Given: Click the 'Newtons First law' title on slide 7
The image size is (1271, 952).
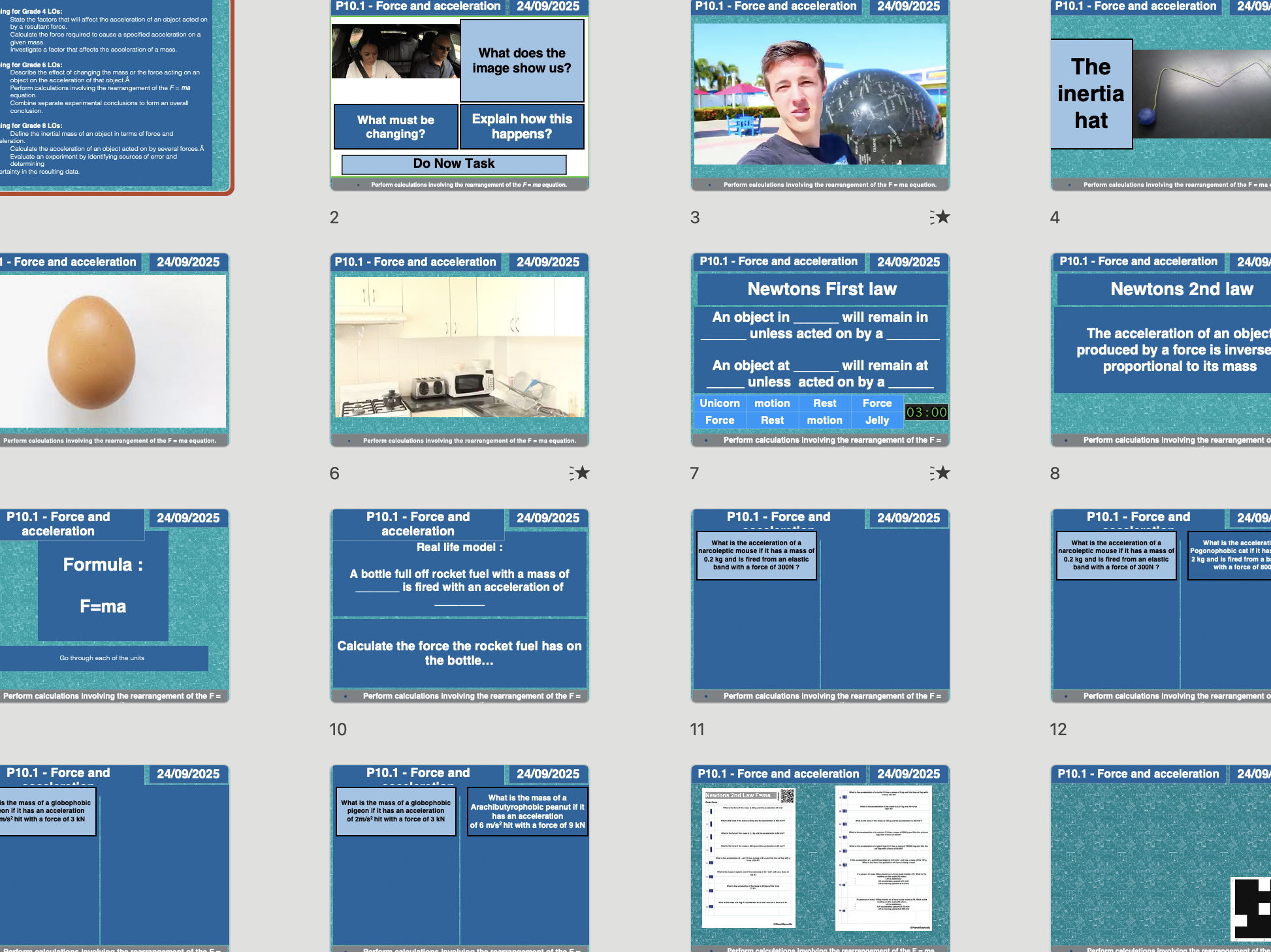Looking at the screenshot, I should coord(822,289).
